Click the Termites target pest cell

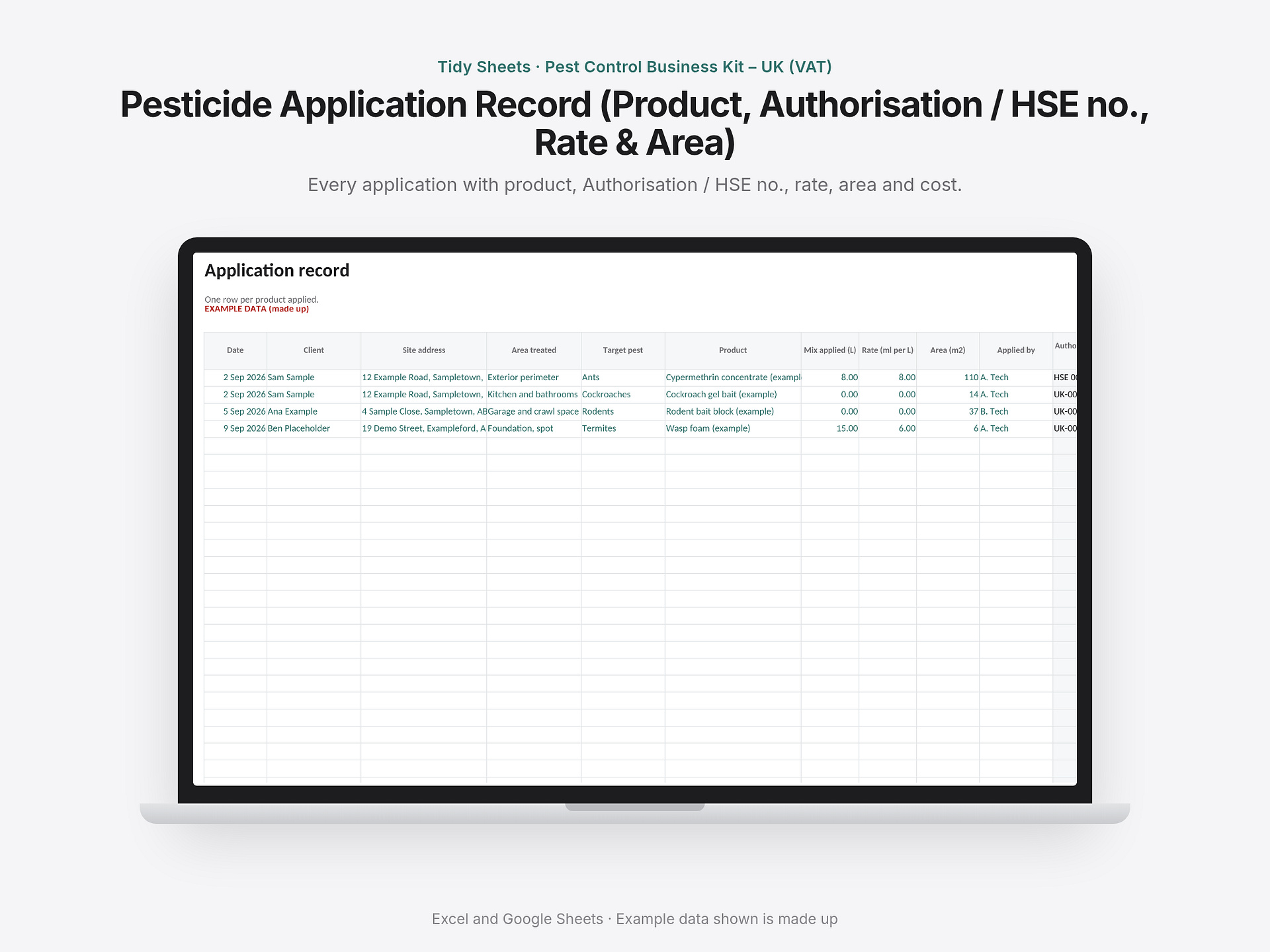[x=622, y=428]
